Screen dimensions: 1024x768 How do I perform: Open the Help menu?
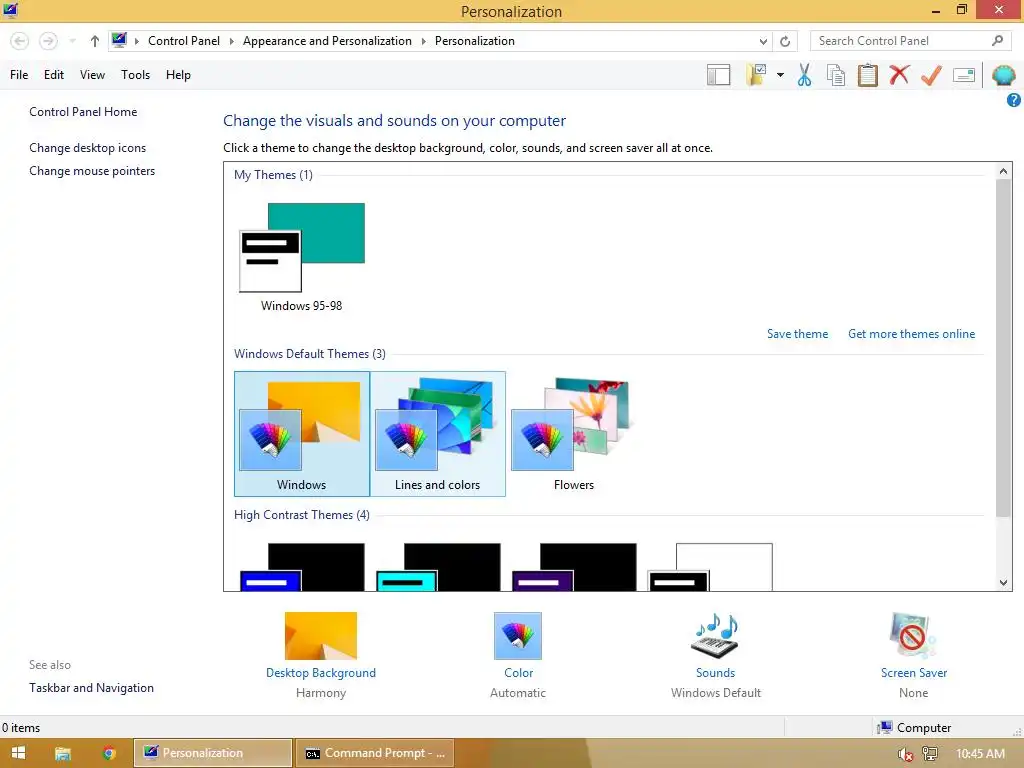coord(178,74)
